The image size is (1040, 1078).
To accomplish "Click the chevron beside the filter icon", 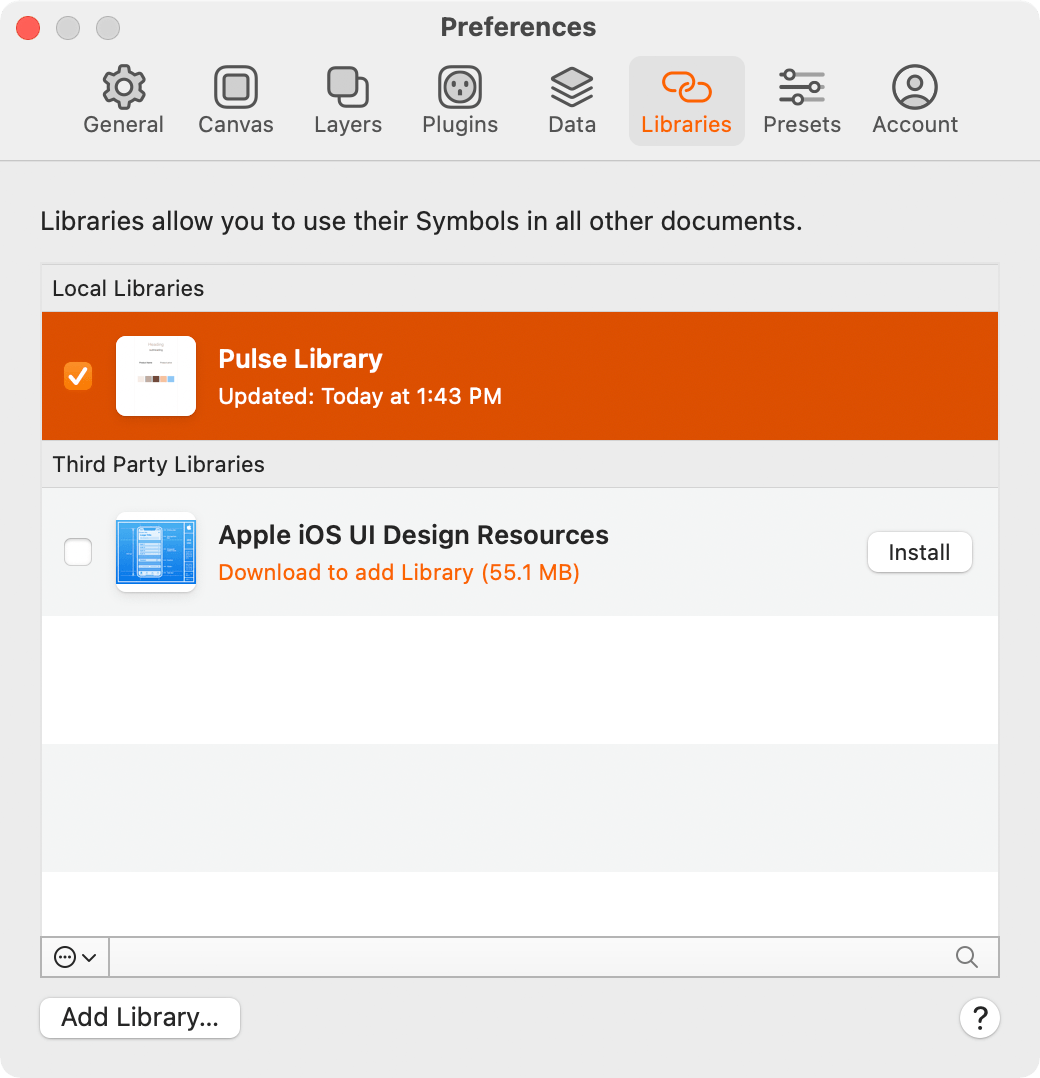I will click(88, 957).
